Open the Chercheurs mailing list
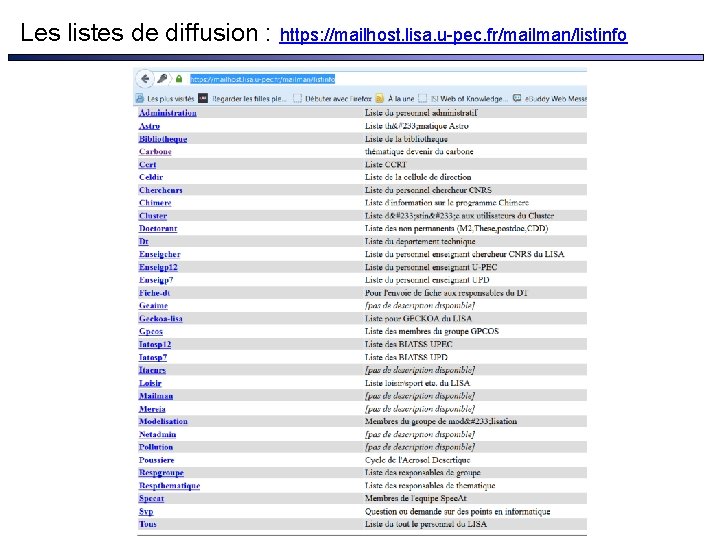 pos(161,190)
